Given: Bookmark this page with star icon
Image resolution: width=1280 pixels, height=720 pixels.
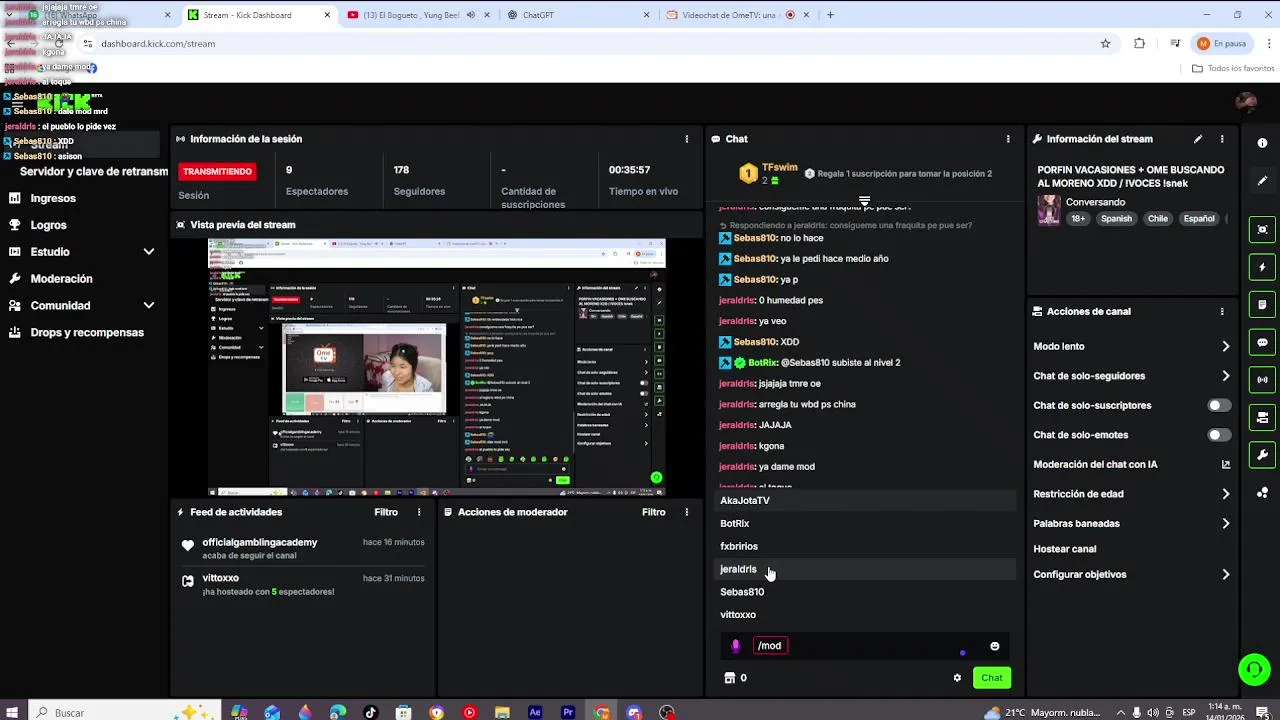Looking at the screenshot, I should click(x=1105, y=44).
